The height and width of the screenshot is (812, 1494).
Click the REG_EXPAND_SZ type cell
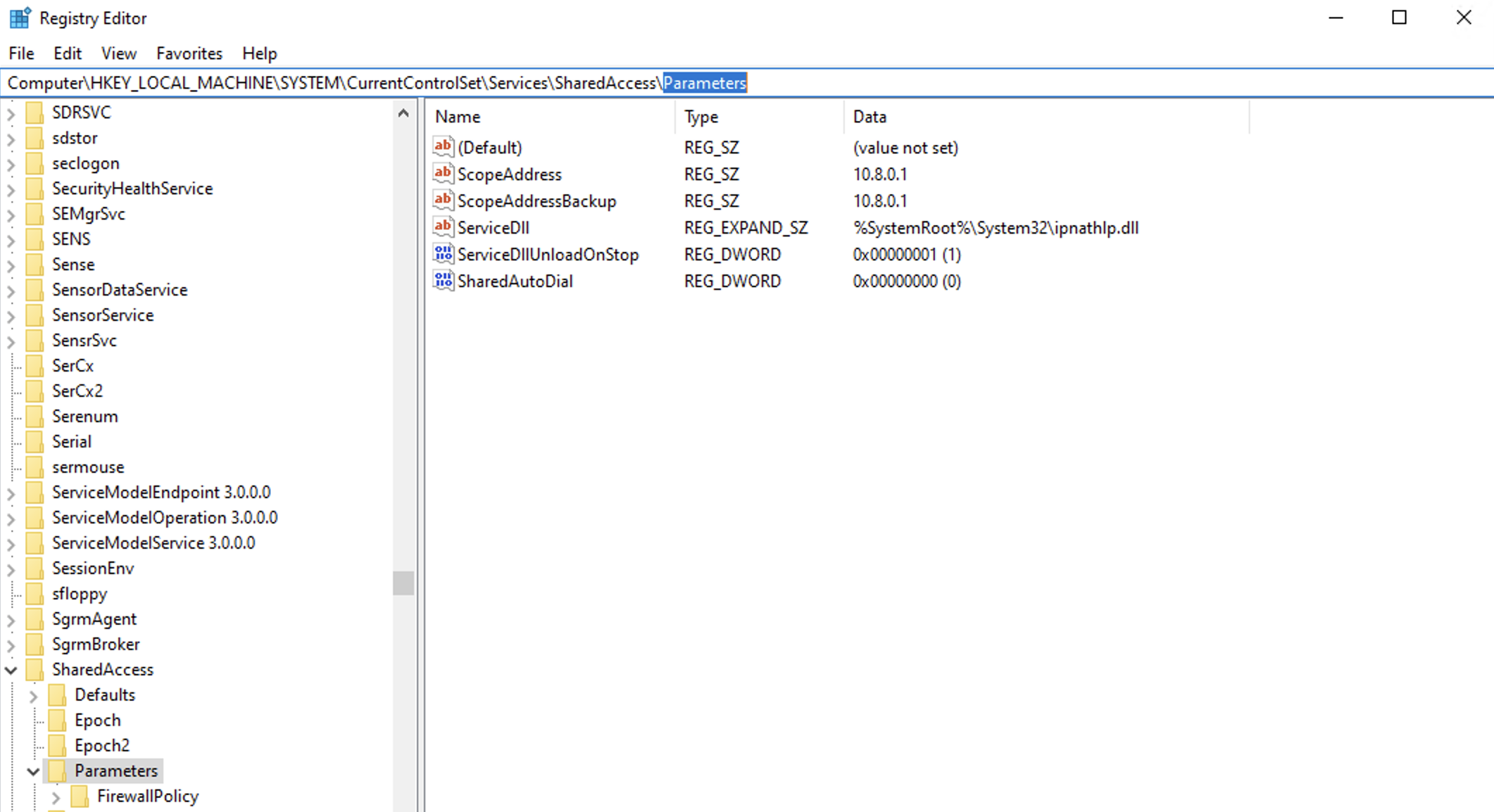tap(746, 228)
